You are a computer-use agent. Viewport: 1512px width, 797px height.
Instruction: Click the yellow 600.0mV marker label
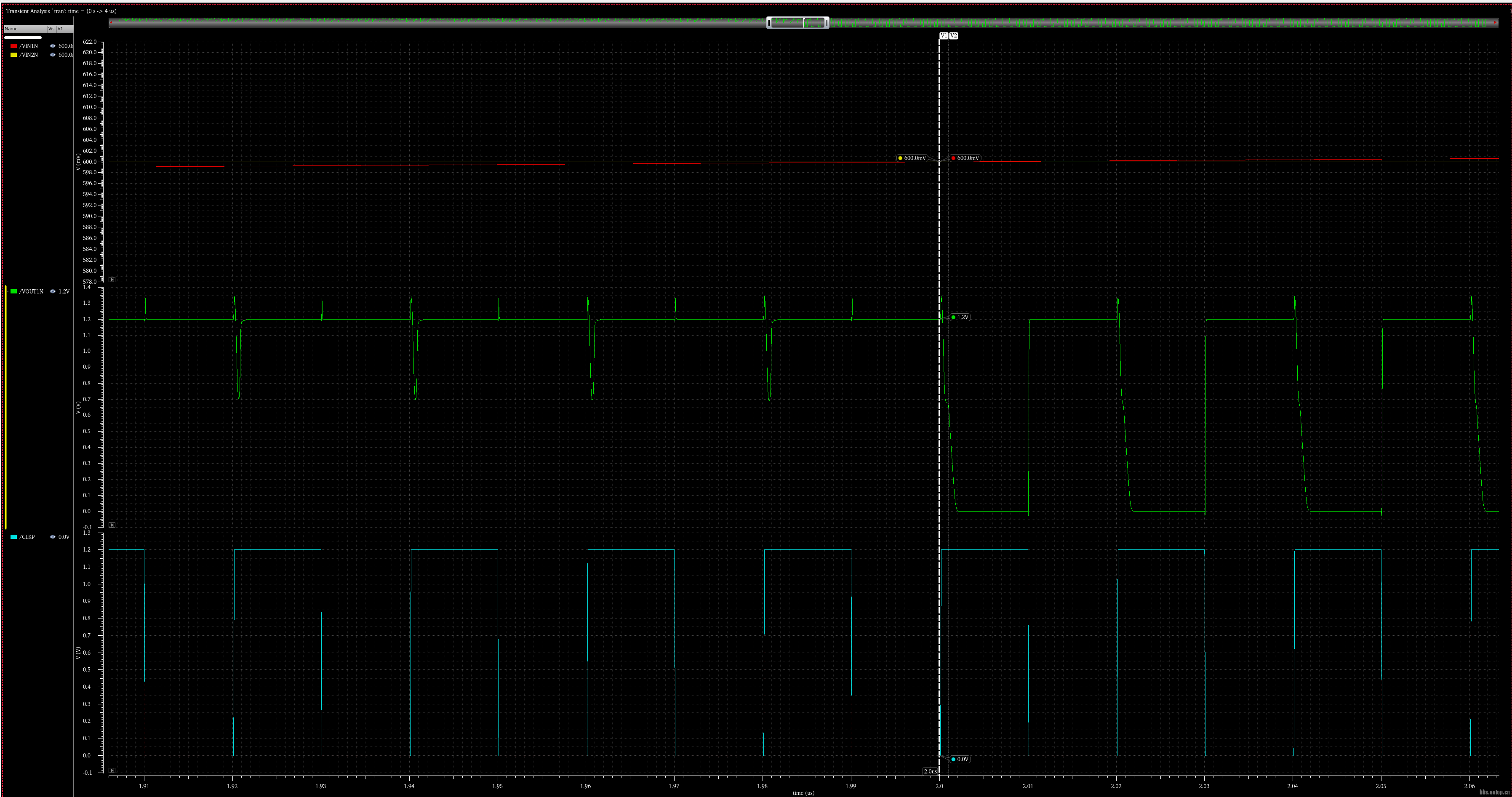(x=912, y=158)
